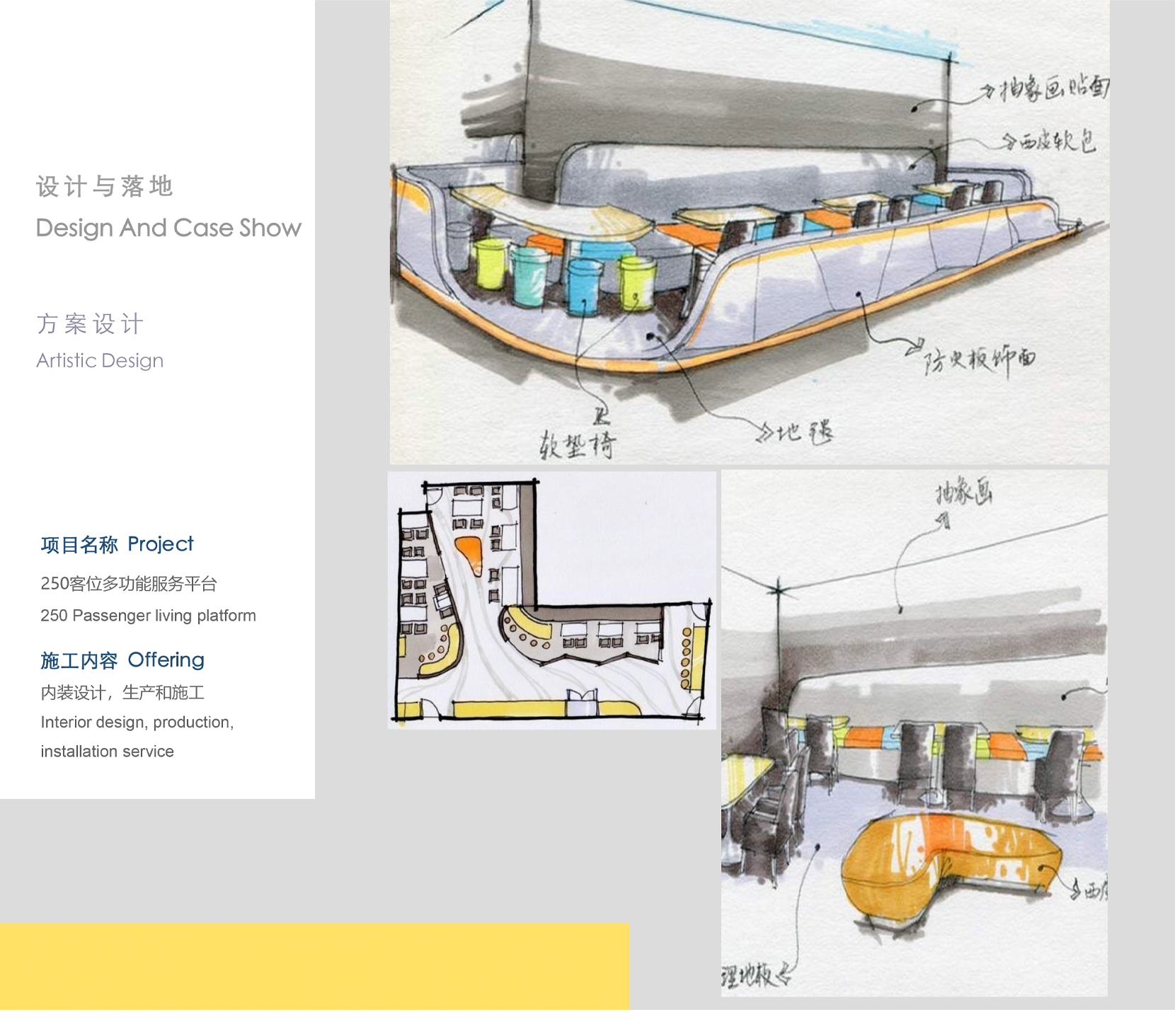1175x1036 pixels.
Task: Open the "Artistic Design" subtitle
Action: [x=100, y=361]
